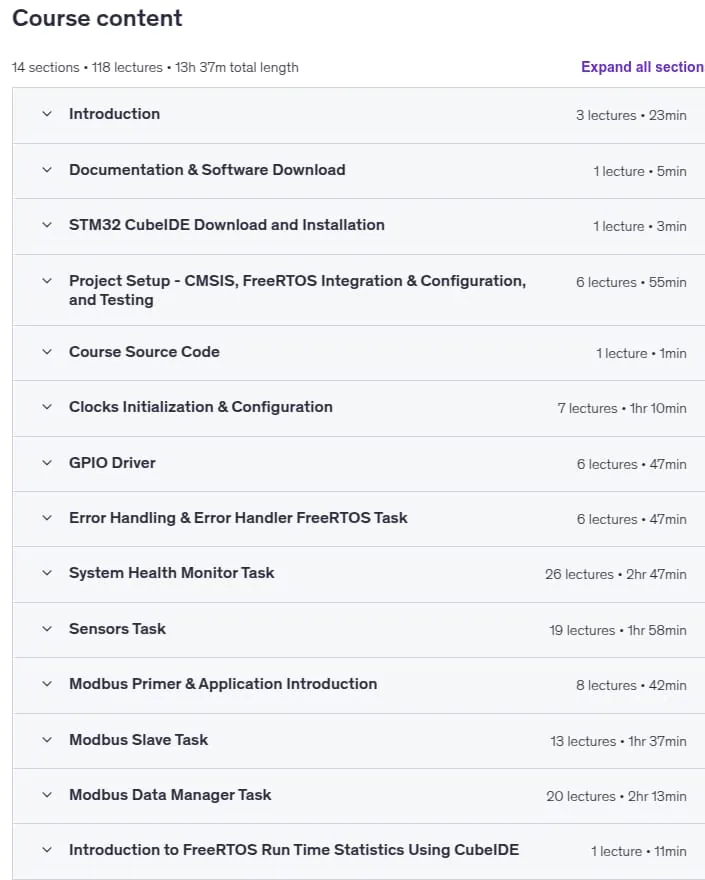Expand Clocks Initialization & Configuration chevron

click(x=47, y=407)
